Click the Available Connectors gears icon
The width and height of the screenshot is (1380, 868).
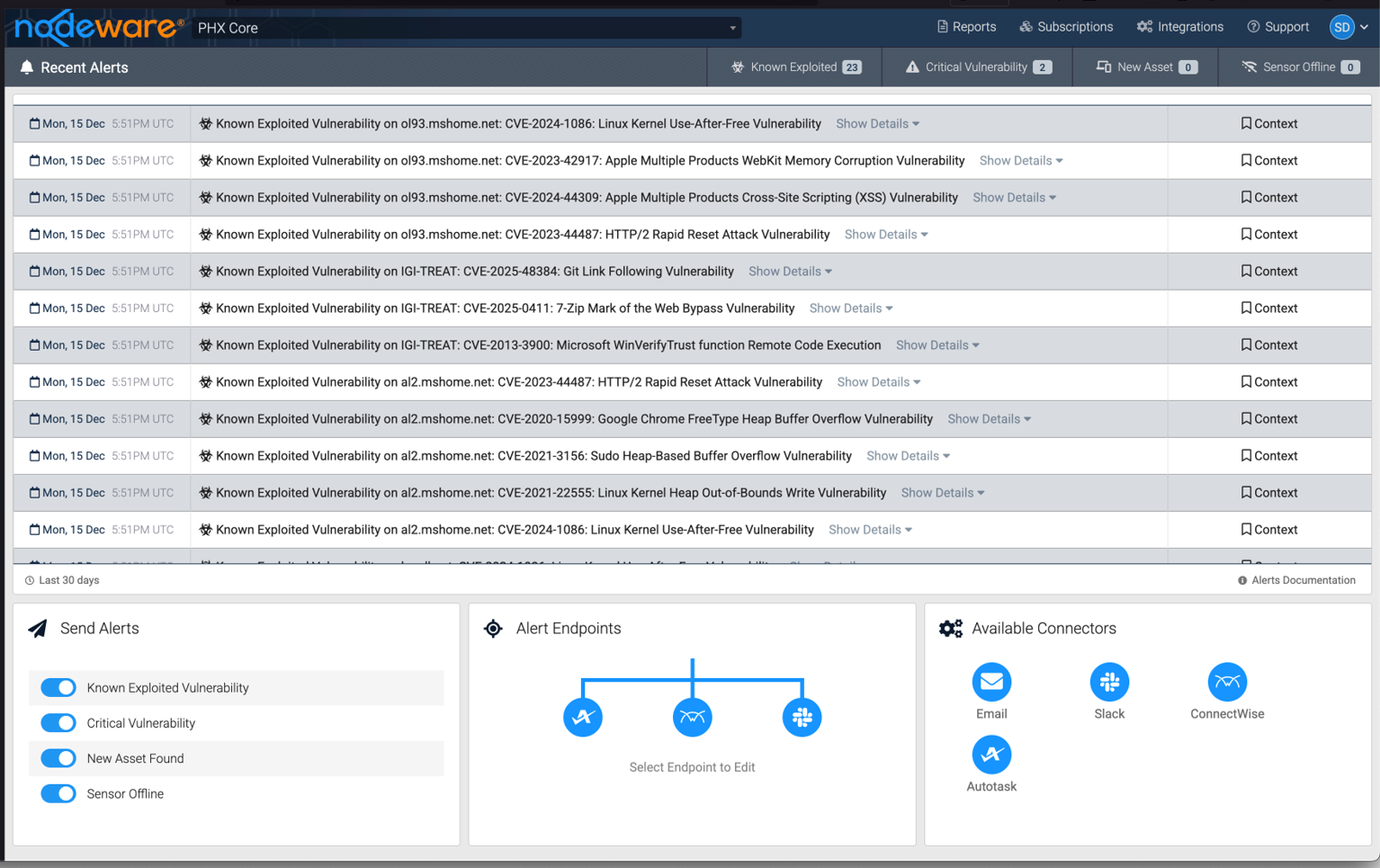pyautogui.click(x=951, y=629)
